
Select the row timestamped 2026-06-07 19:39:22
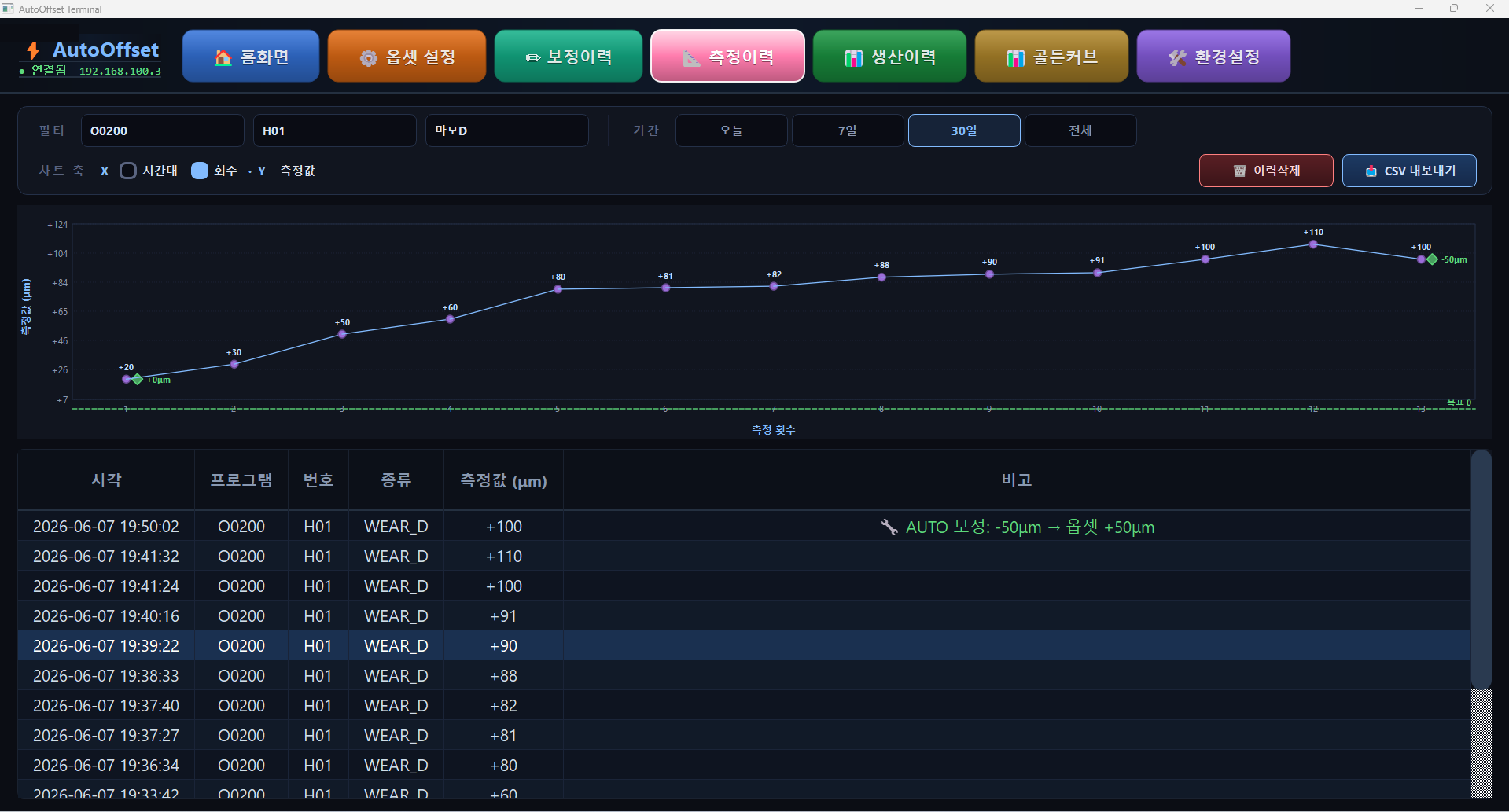click(744, 646)
